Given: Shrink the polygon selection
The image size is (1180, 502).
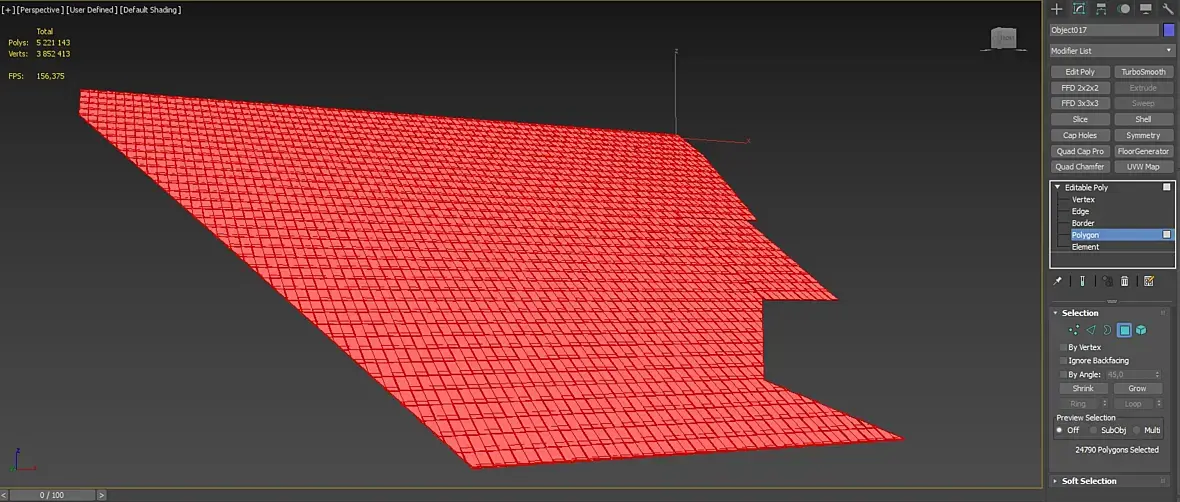Looking at the screenshot, I should point(1083,388).
